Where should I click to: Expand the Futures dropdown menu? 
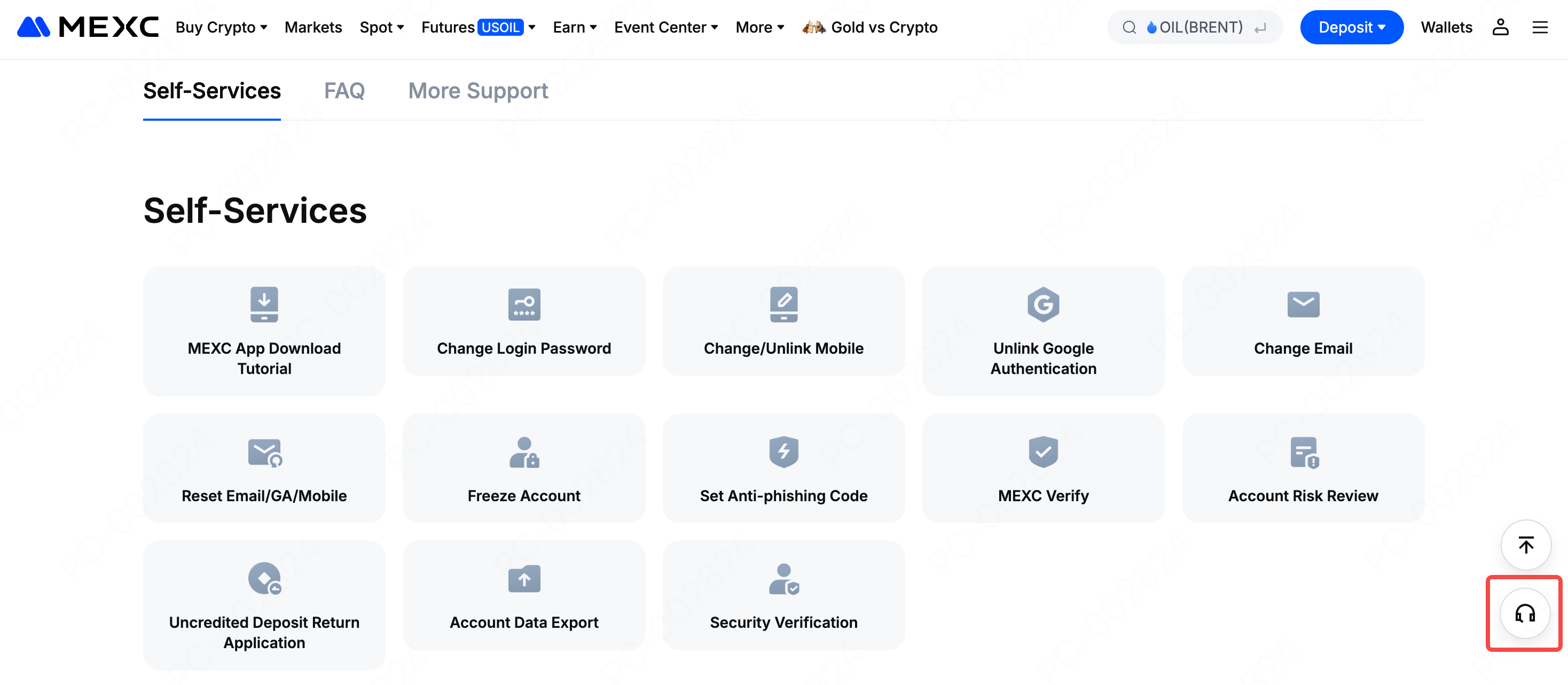coord(479,27)
